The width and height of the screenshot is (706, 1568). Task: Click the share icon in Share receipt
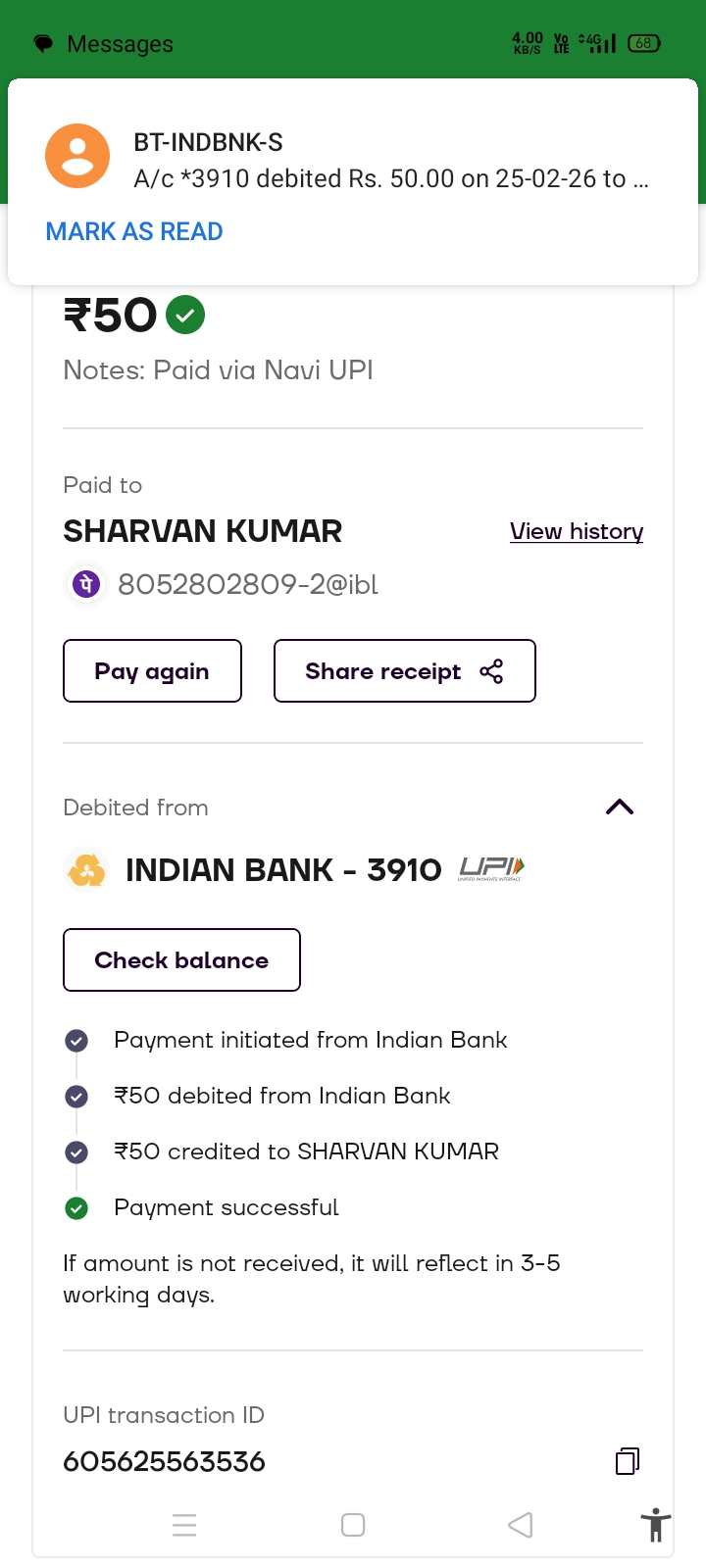click(491, 671)
